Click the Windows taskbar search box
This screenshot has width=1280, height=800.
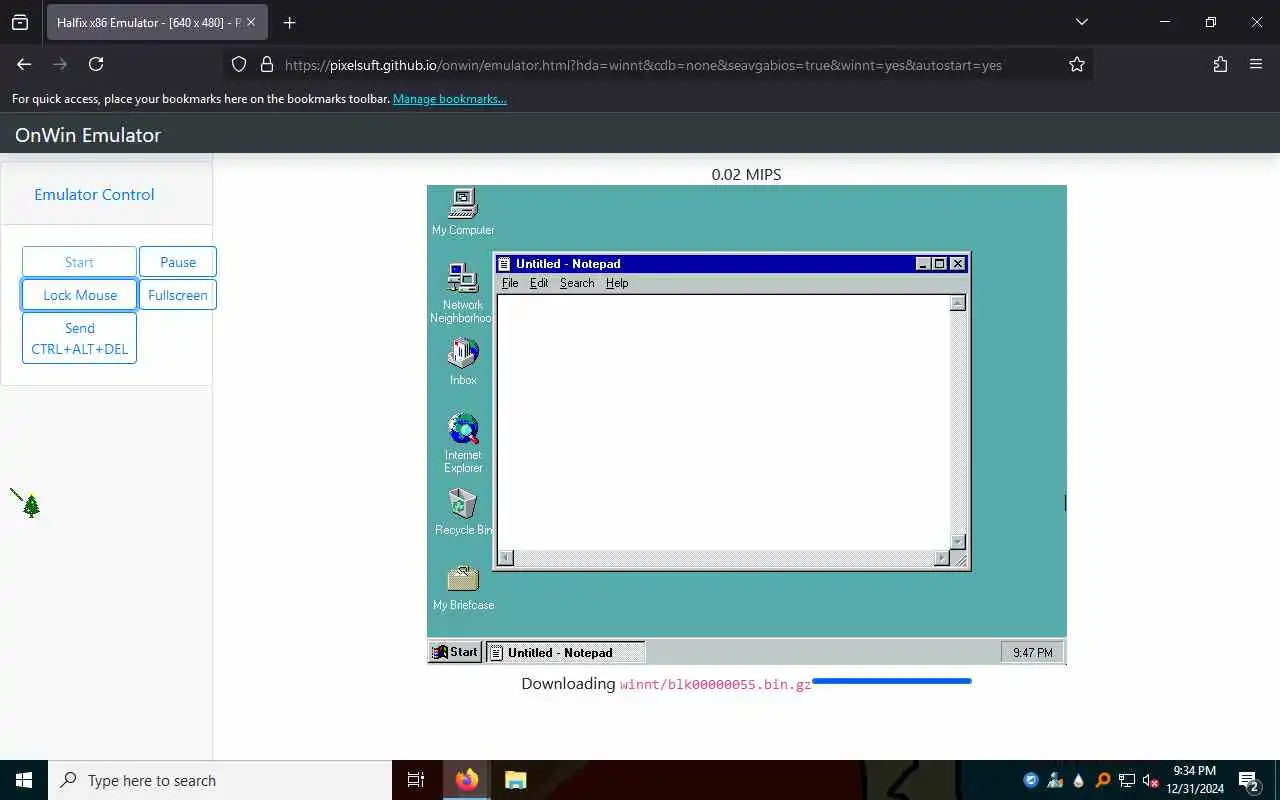[x=220, y=780]
